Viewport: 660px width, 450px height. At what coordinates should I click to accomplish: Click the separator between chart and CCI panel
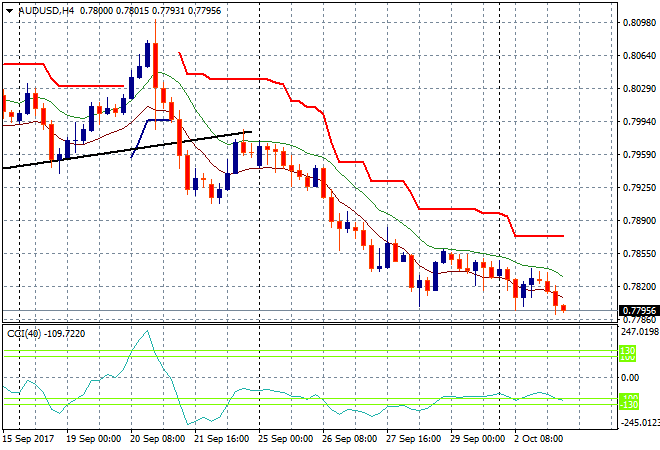pos(310,323)
